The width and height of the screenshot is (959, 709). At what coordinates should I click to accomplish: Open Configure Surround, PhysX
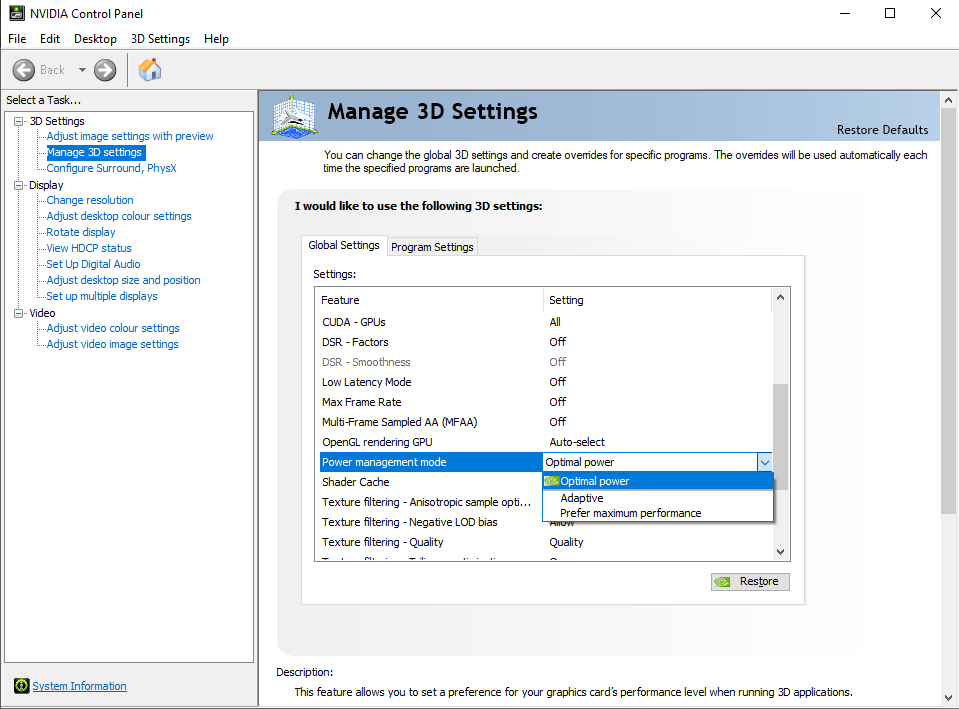[x=111, y=168]
